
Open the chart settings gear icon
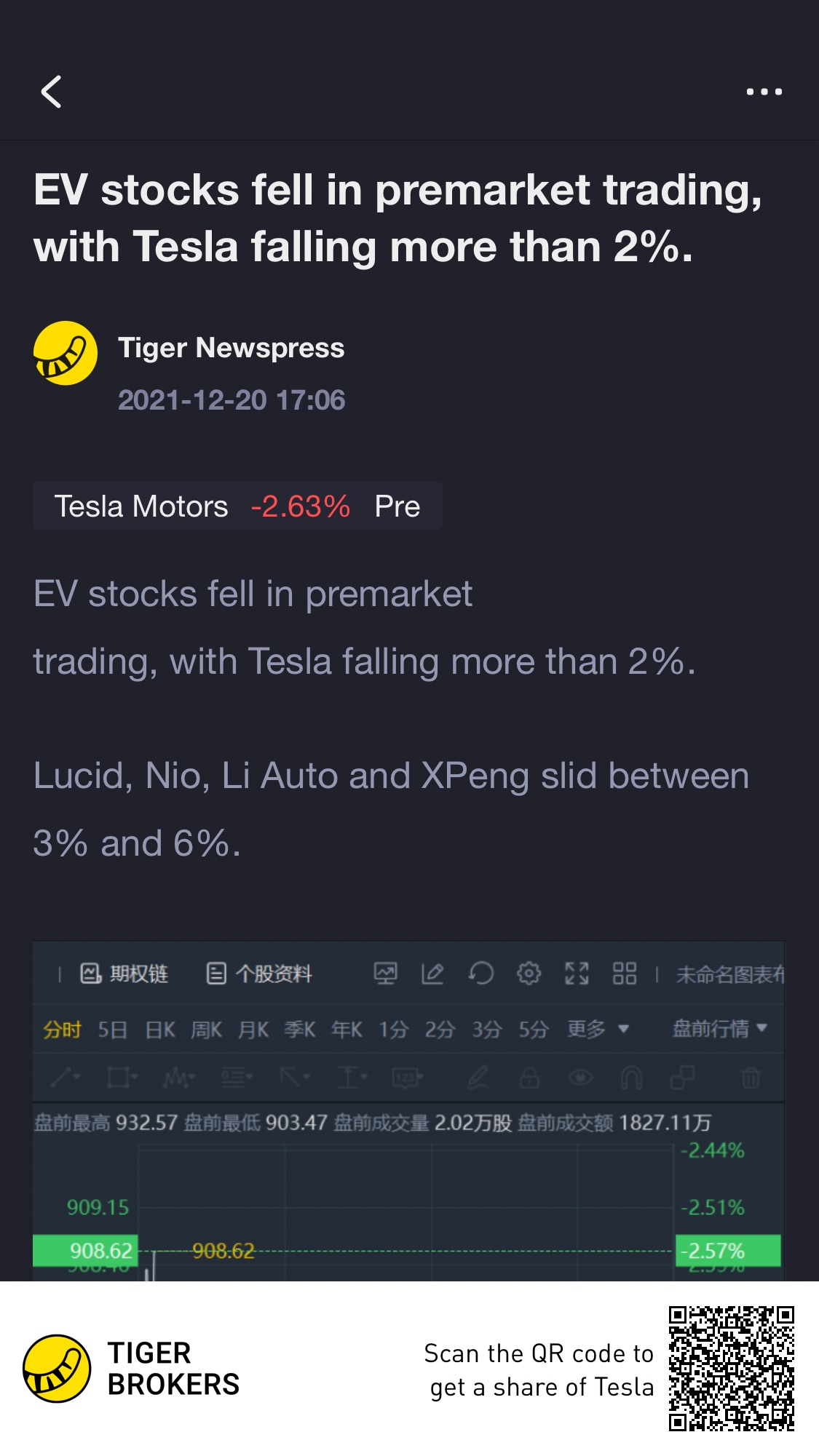click(529, 973)
